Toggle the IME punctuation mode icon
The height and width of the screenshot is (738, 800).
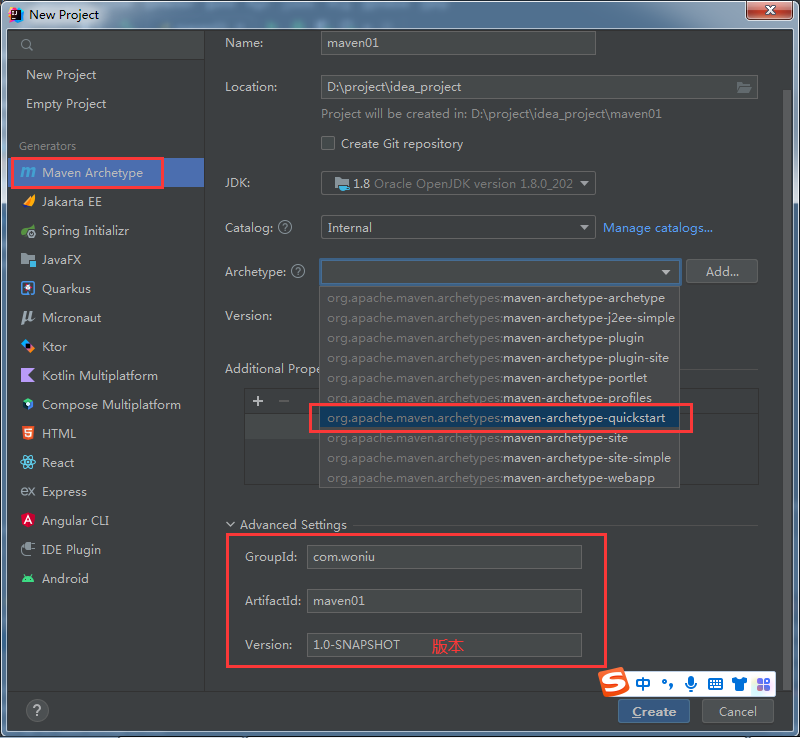coord(667,684)
